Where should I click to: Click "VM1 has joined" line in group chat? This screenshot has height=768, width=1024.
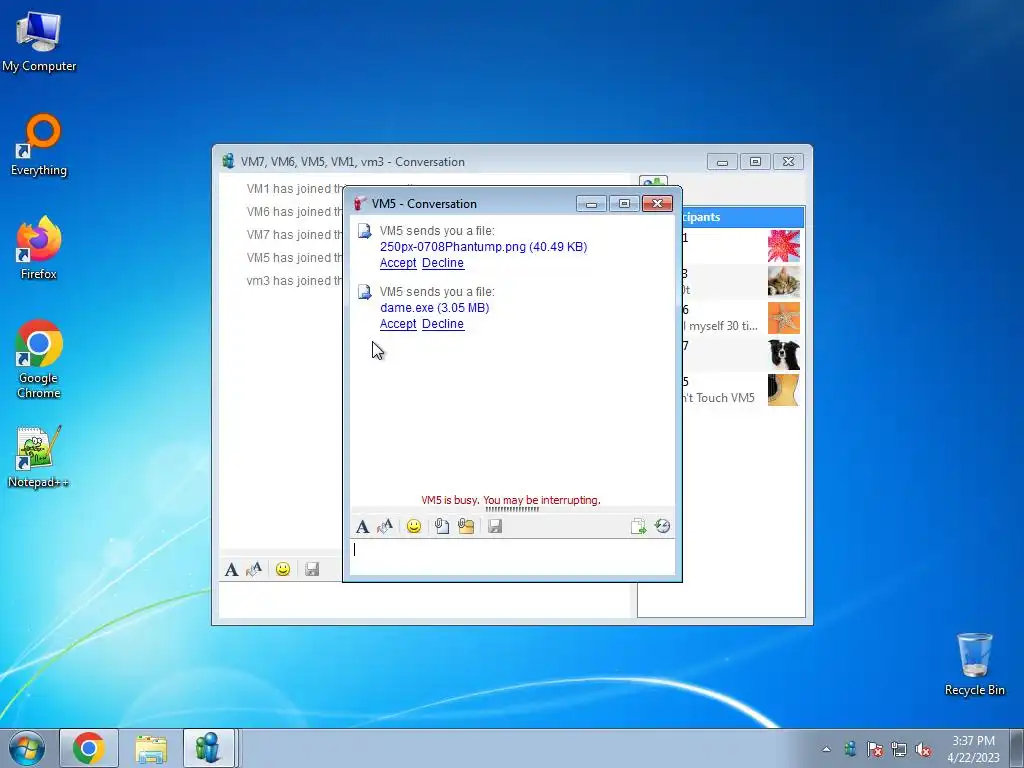point(295,189)
